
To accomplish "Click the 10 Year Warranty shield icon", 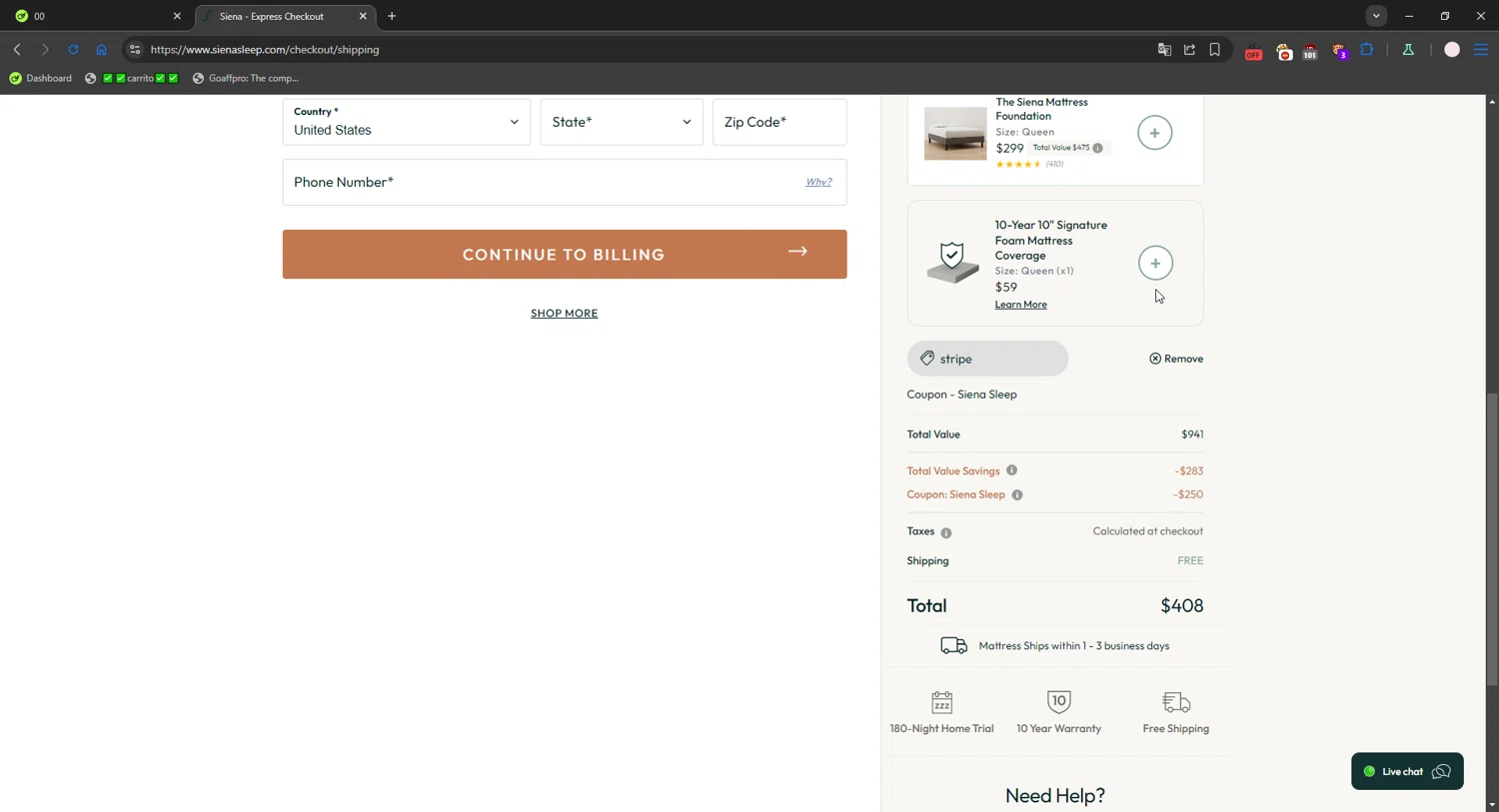I will click(x=1058, y=701).
